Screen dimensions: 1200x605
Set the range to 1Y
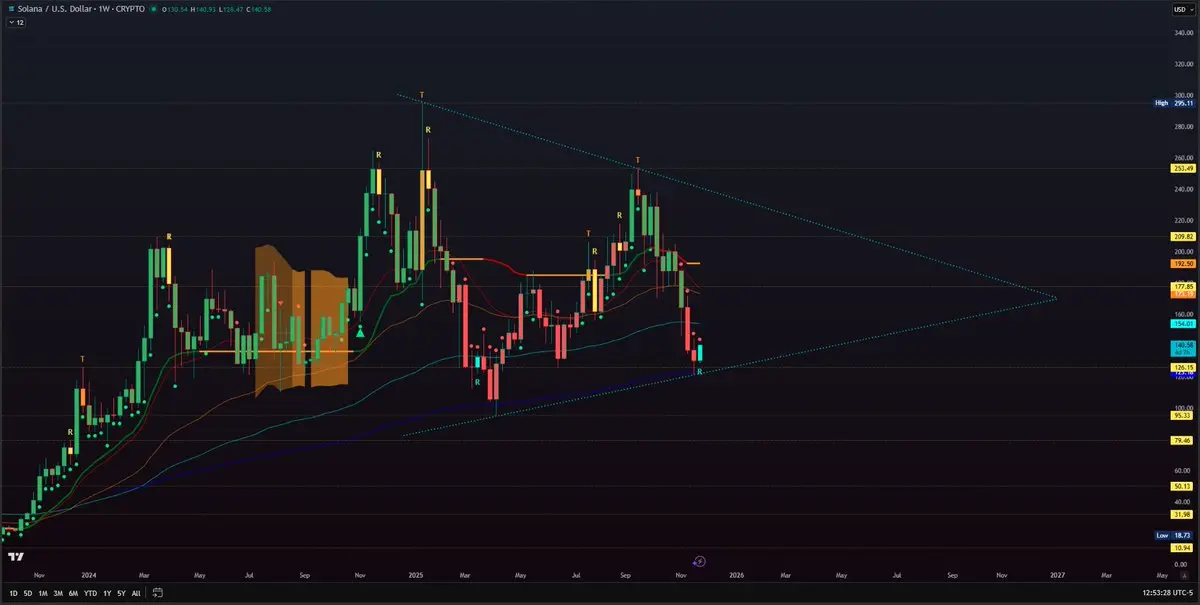pos(106,593)
